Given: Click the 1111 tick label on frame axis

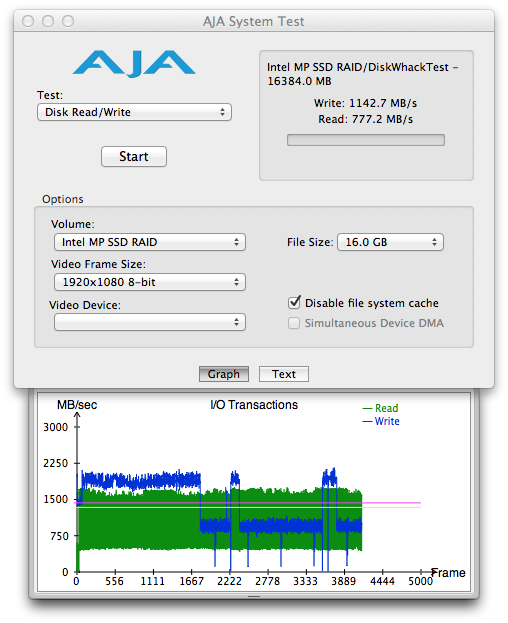Looking at the screenshot, I should click(x=153, y=581).
